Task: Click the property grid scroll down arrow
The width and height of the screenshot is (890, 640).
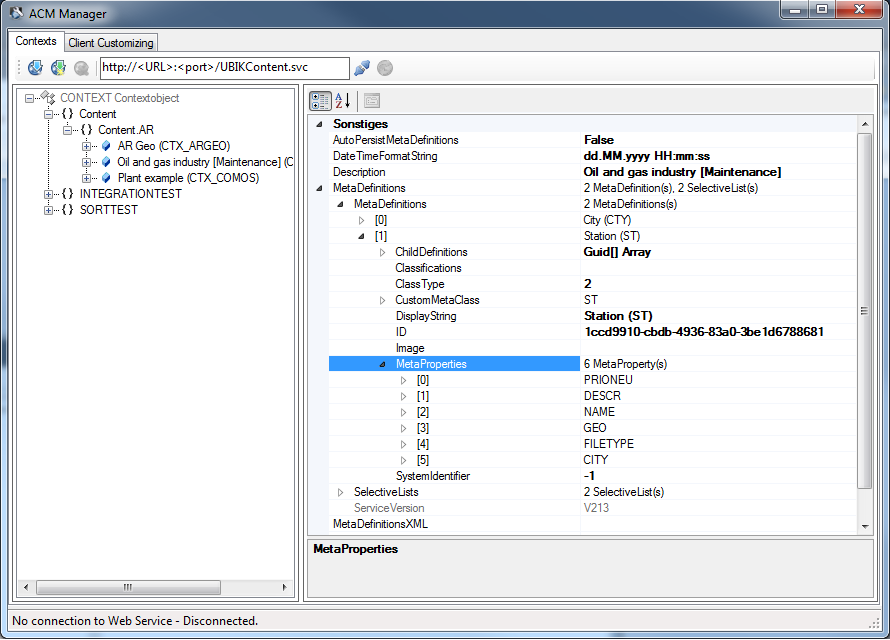Action: pyautogui.click(x=865, y=526)
